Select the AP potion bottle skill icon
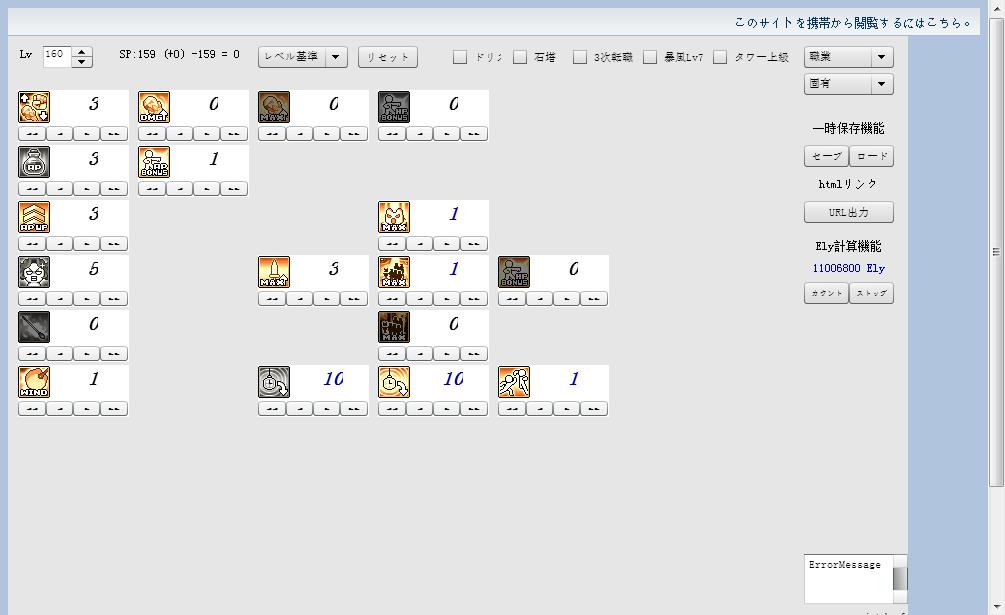The image size is (1005, 615). [x=34, y=162]
